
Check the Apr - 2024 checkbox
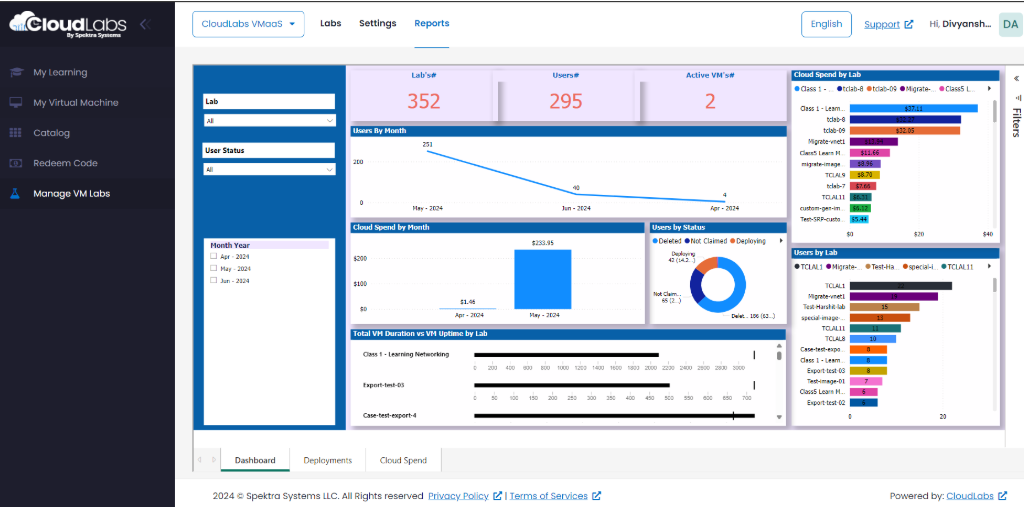coord(214,257)
